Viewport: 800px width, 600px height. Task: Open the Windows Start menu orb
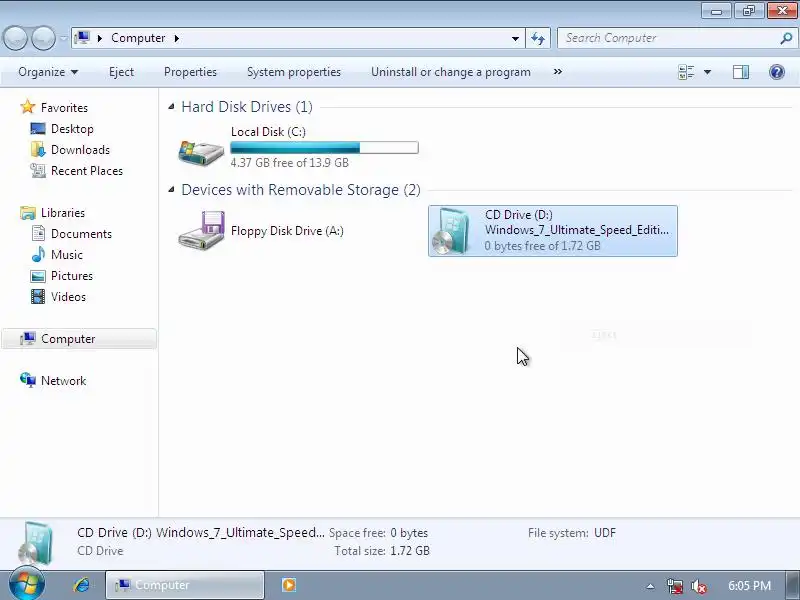coord(27,585)
